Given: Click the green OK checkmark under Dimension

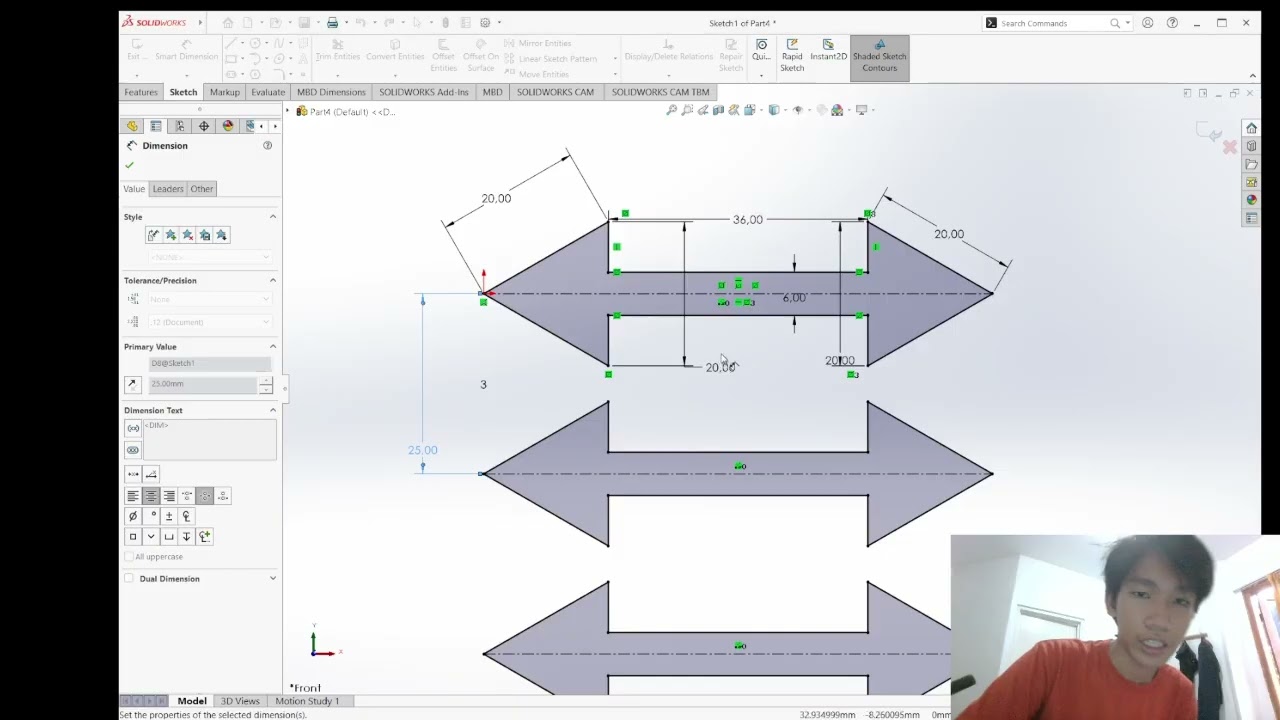Looking at the screenshot, I should click(129, 165).
